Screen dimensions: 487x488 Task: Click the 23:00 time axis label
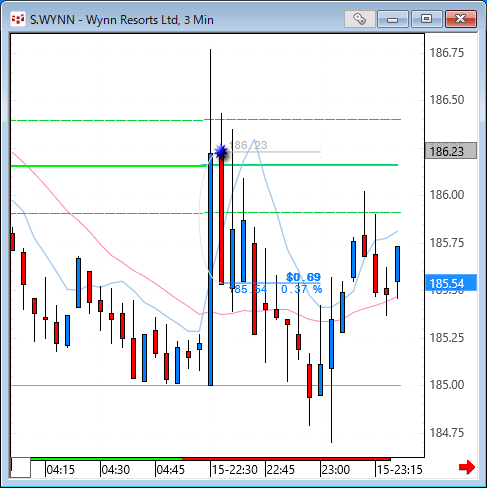point(336,470)
